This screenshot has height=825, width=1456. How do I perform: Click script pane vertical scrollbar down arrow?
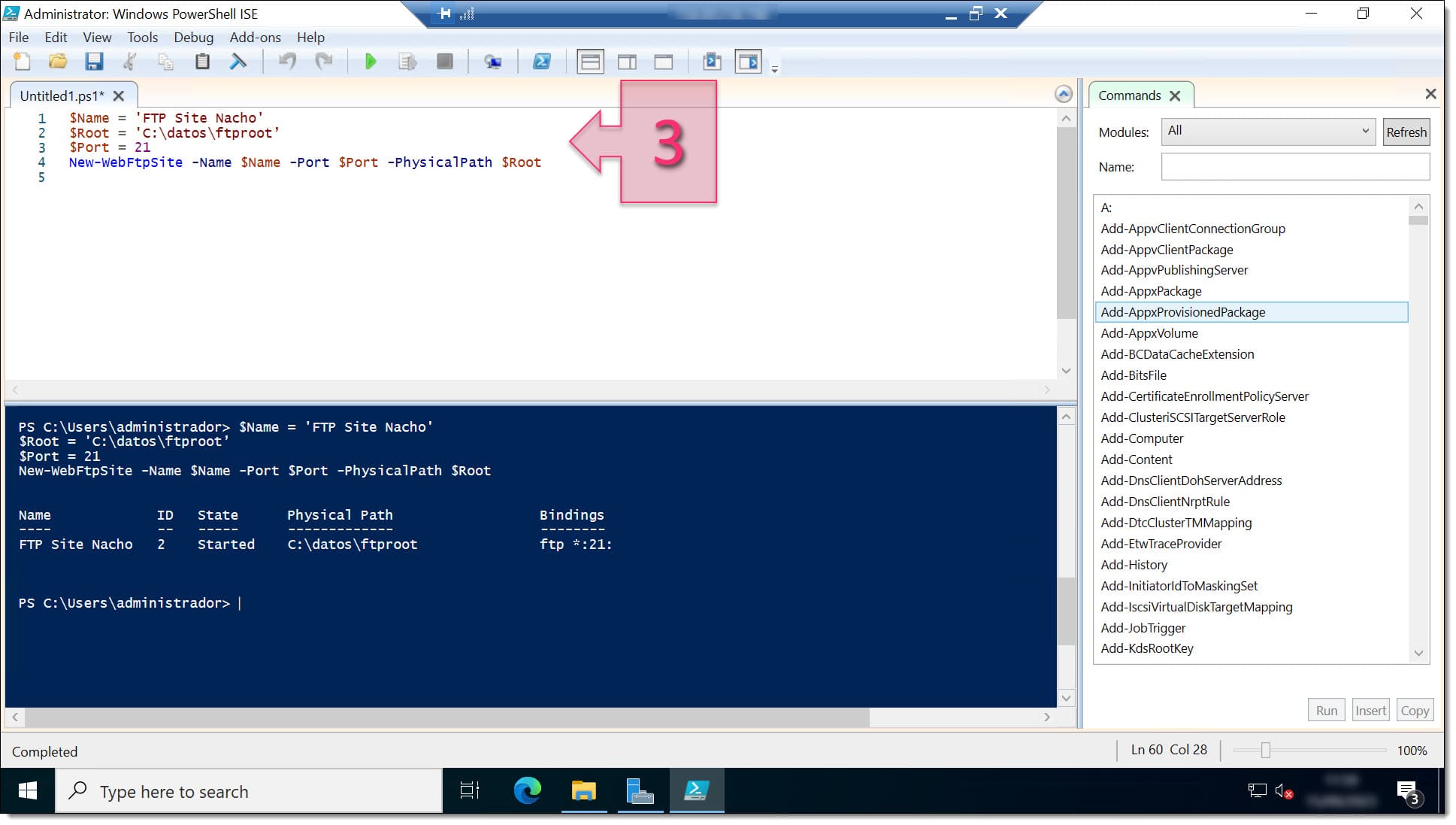[x=1066, y=371]
